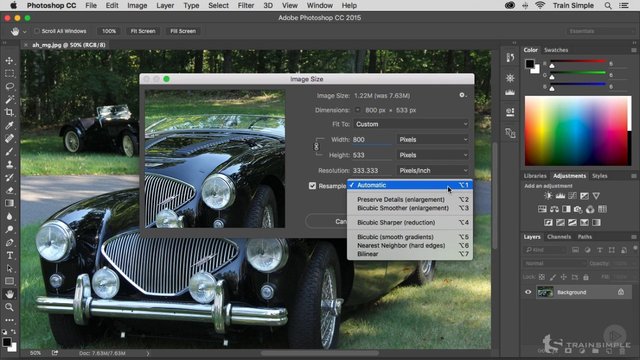640x360 pixels.
Task: Open the Fit To dropdown
Action: [411, 124]
